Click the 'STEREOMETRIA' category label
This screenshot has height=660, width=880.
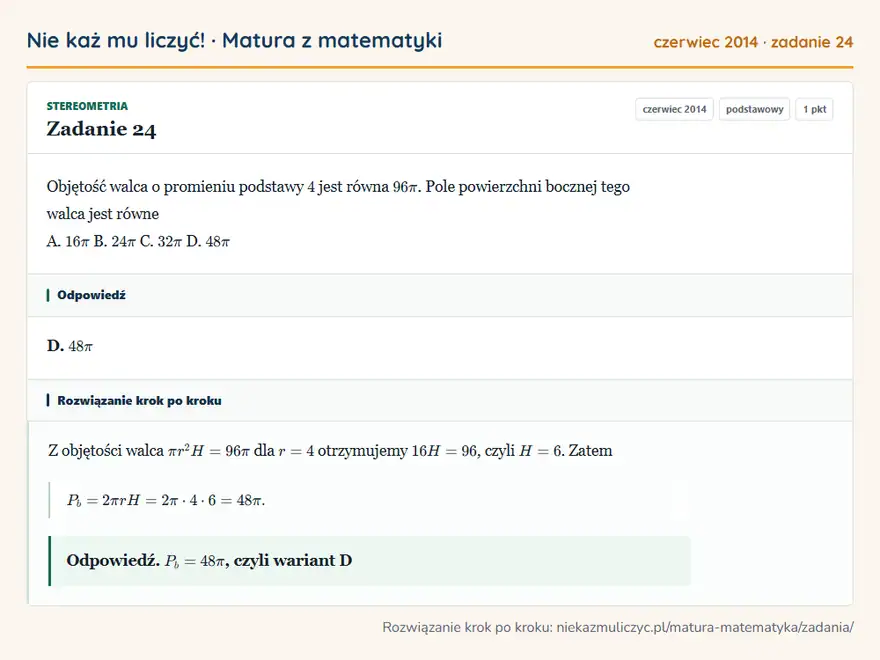pos(87,106)
